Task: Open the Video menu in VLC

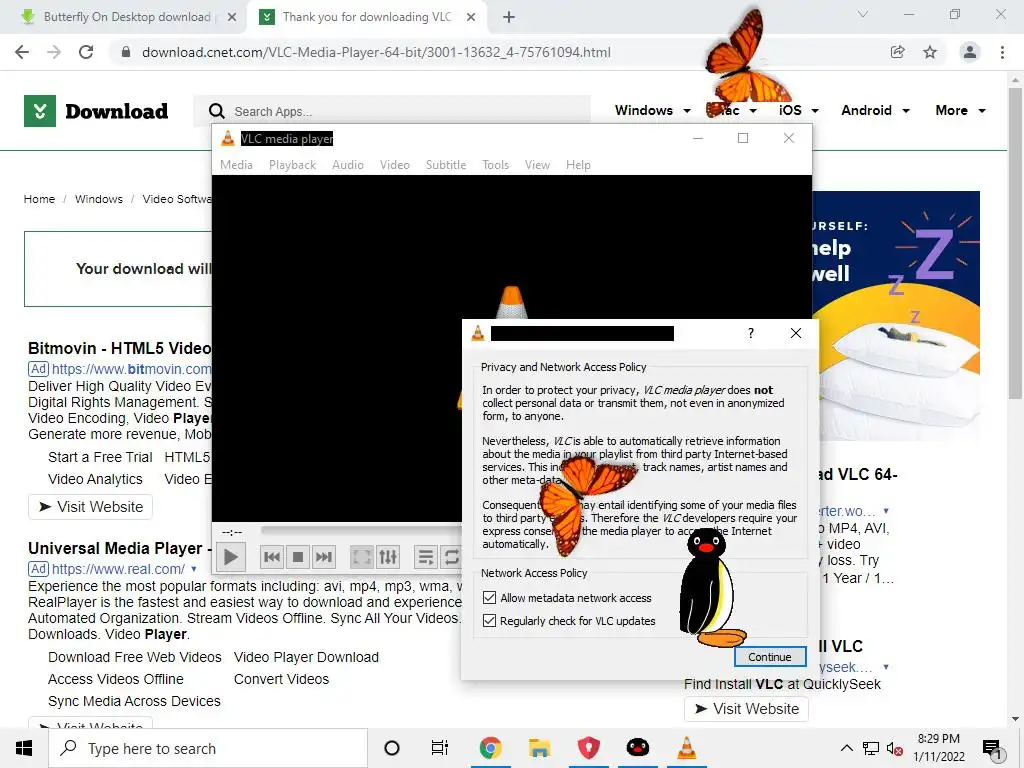Action: [394, 165]
